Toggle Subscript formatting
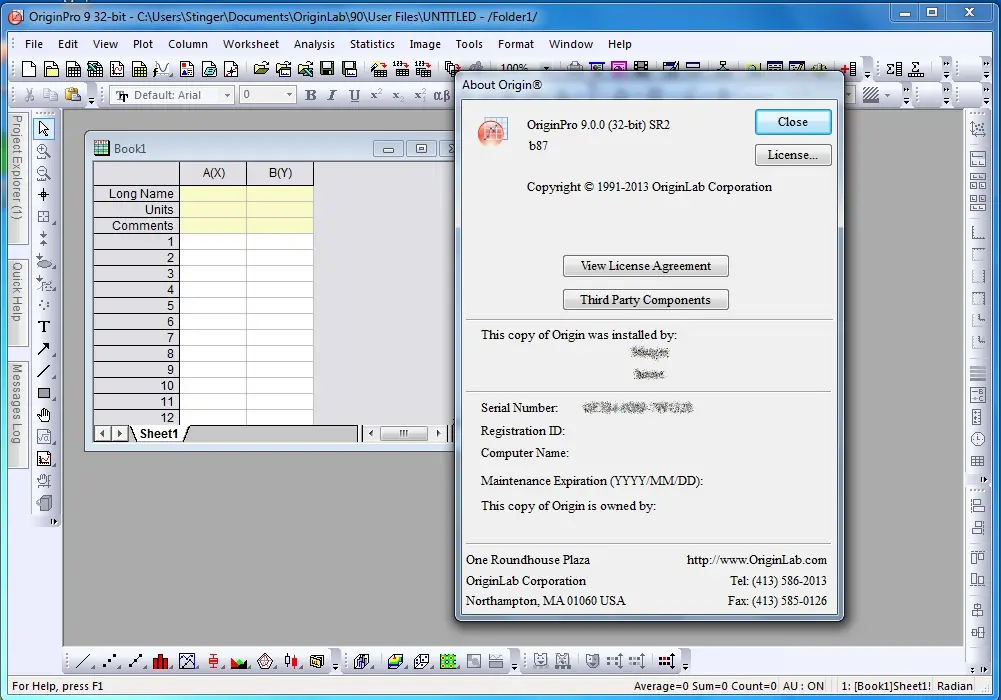 [398, 95]
